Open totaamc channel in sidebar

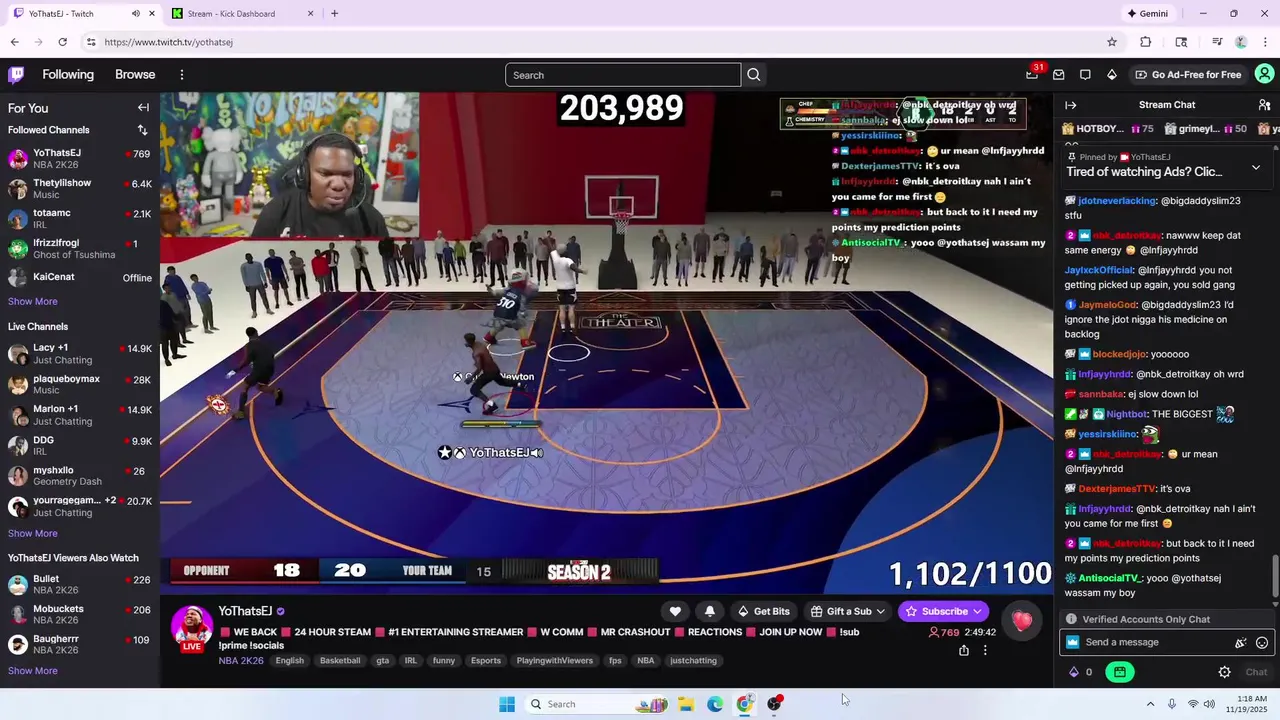coord(80,218)
